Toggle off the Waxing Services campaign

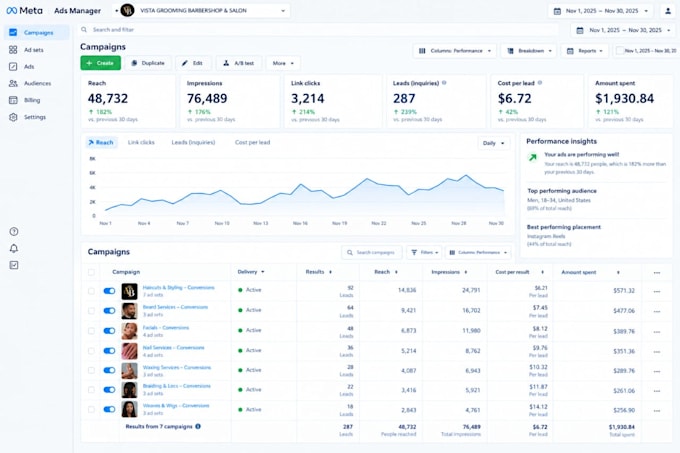(x=109, y=370)
